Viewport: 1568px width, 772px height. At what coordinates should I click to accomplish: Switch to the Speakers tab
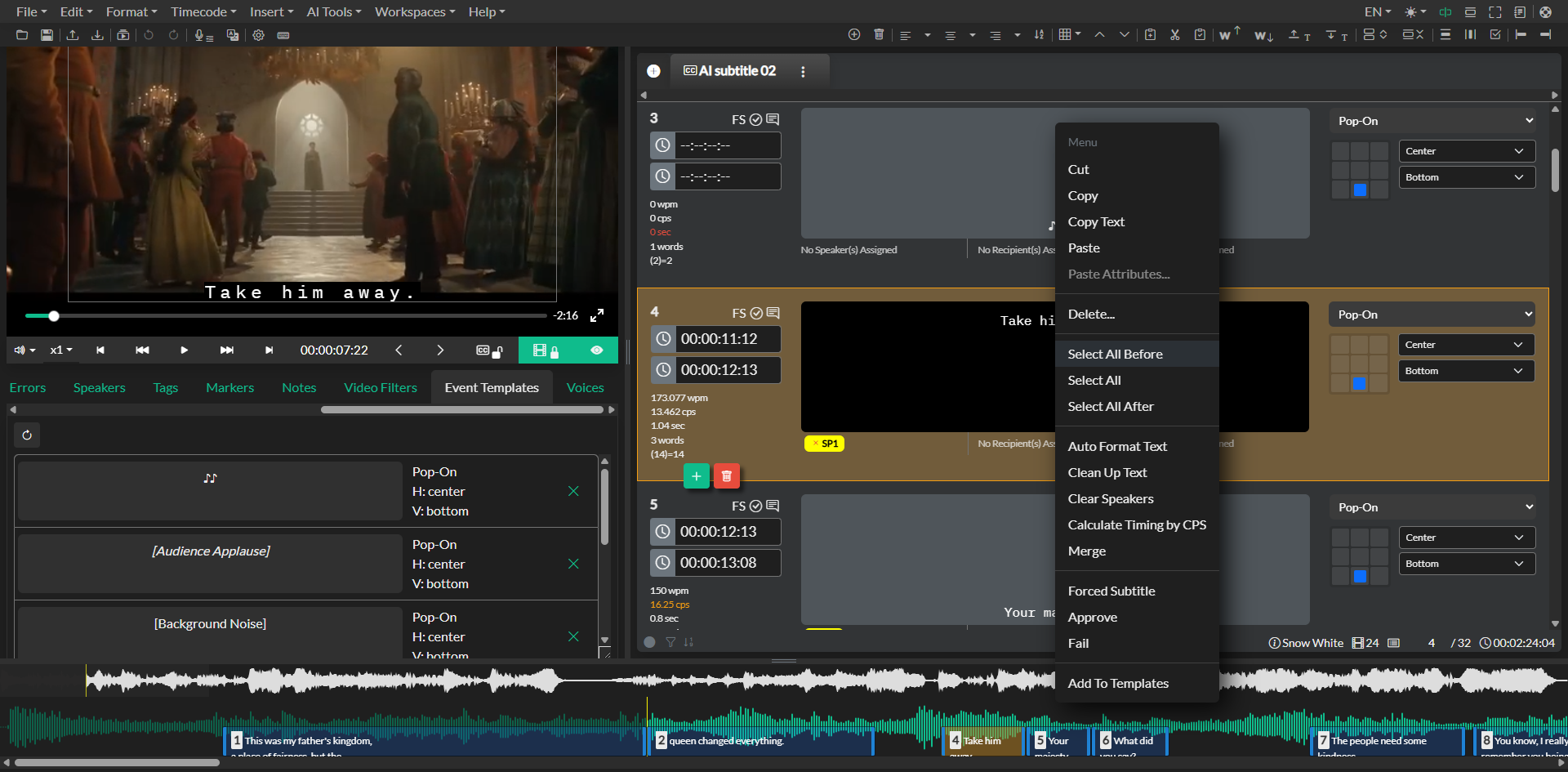(100, 387)
